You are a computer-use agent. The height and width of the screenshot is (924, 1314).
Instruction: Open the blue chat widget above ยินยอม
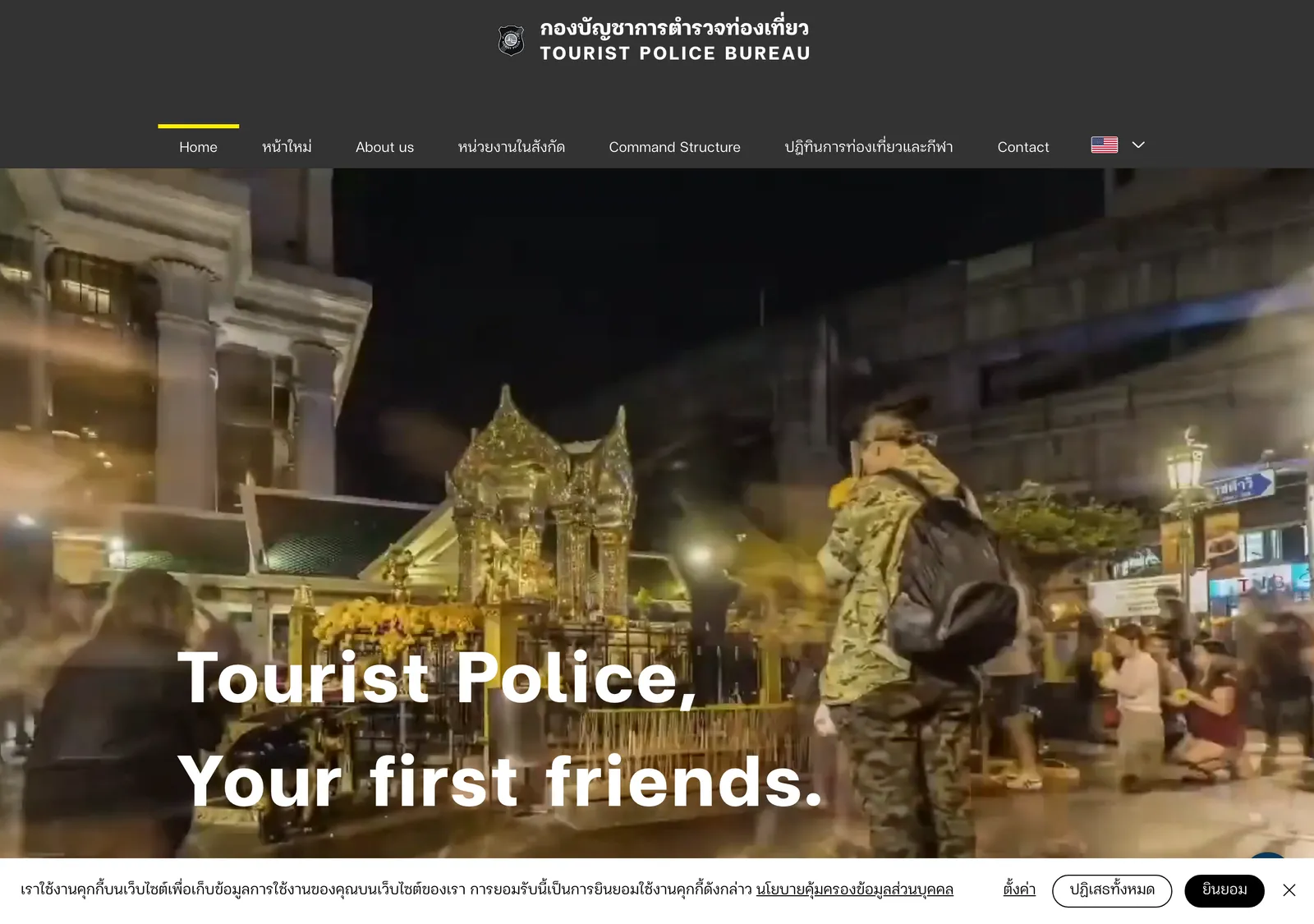[1267, 857]
